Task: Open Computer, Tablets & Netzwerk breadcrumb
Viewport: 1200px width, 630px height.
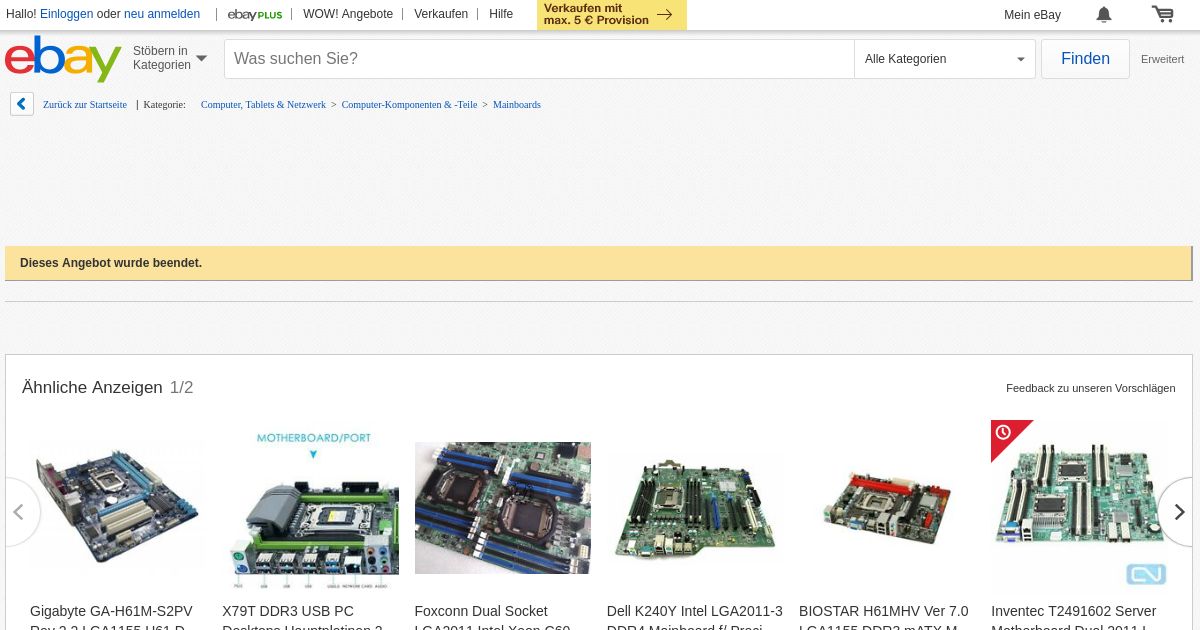Action: click(x=263, y=104)
